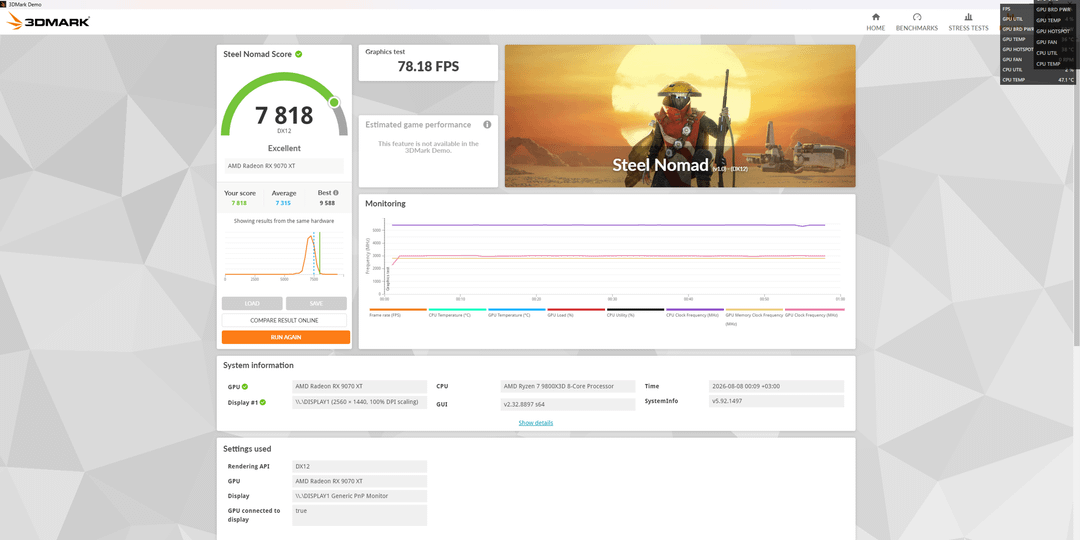1080x540 pixels.
Task: Click the LOAD button
Action: 252,304
